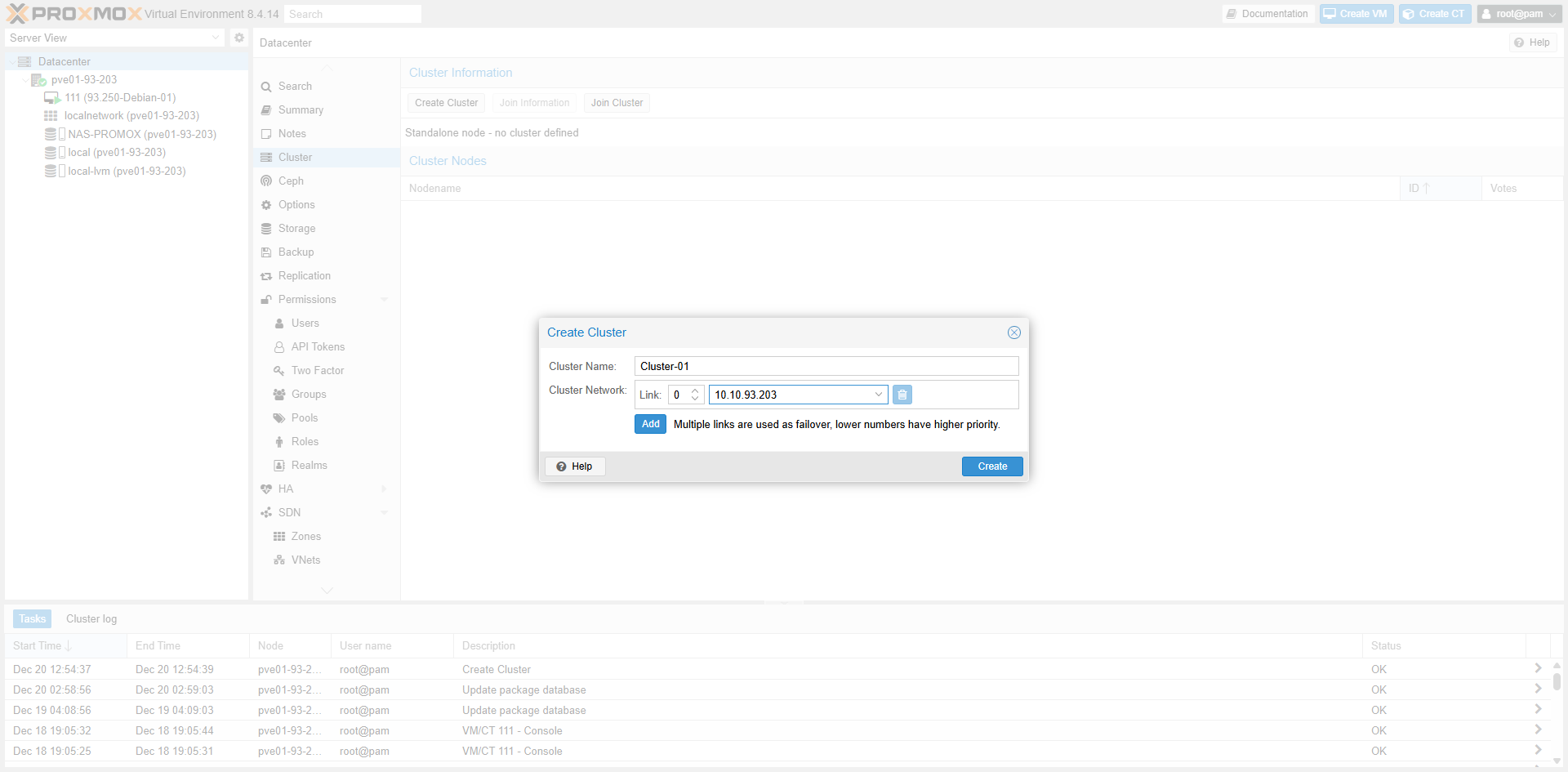Switch to the Tasks tab
The image size is (1568, 772).
(31, 618)
